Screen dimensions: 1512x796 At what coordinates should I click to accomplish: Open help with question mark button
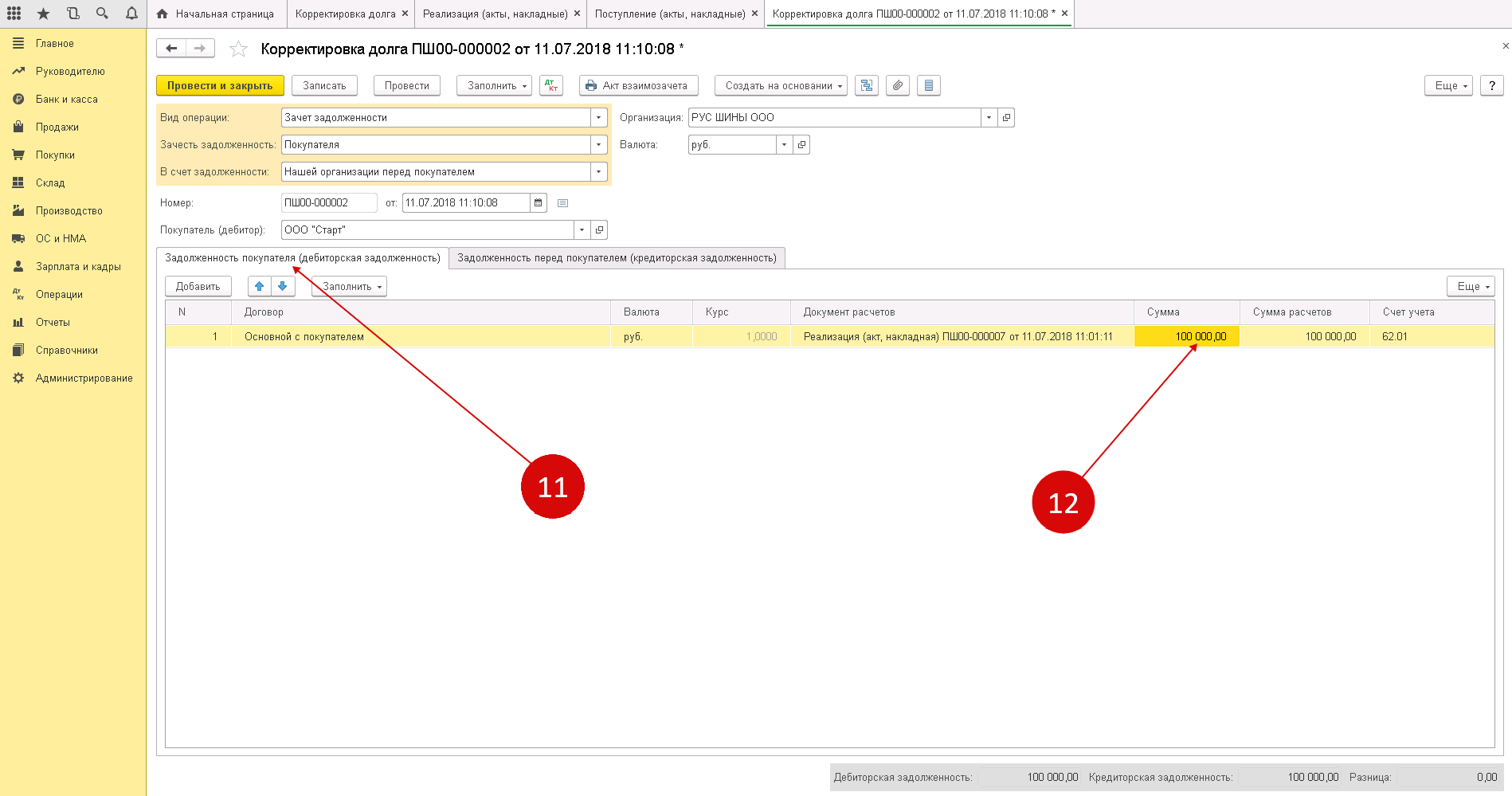[x=1492, y=85]
